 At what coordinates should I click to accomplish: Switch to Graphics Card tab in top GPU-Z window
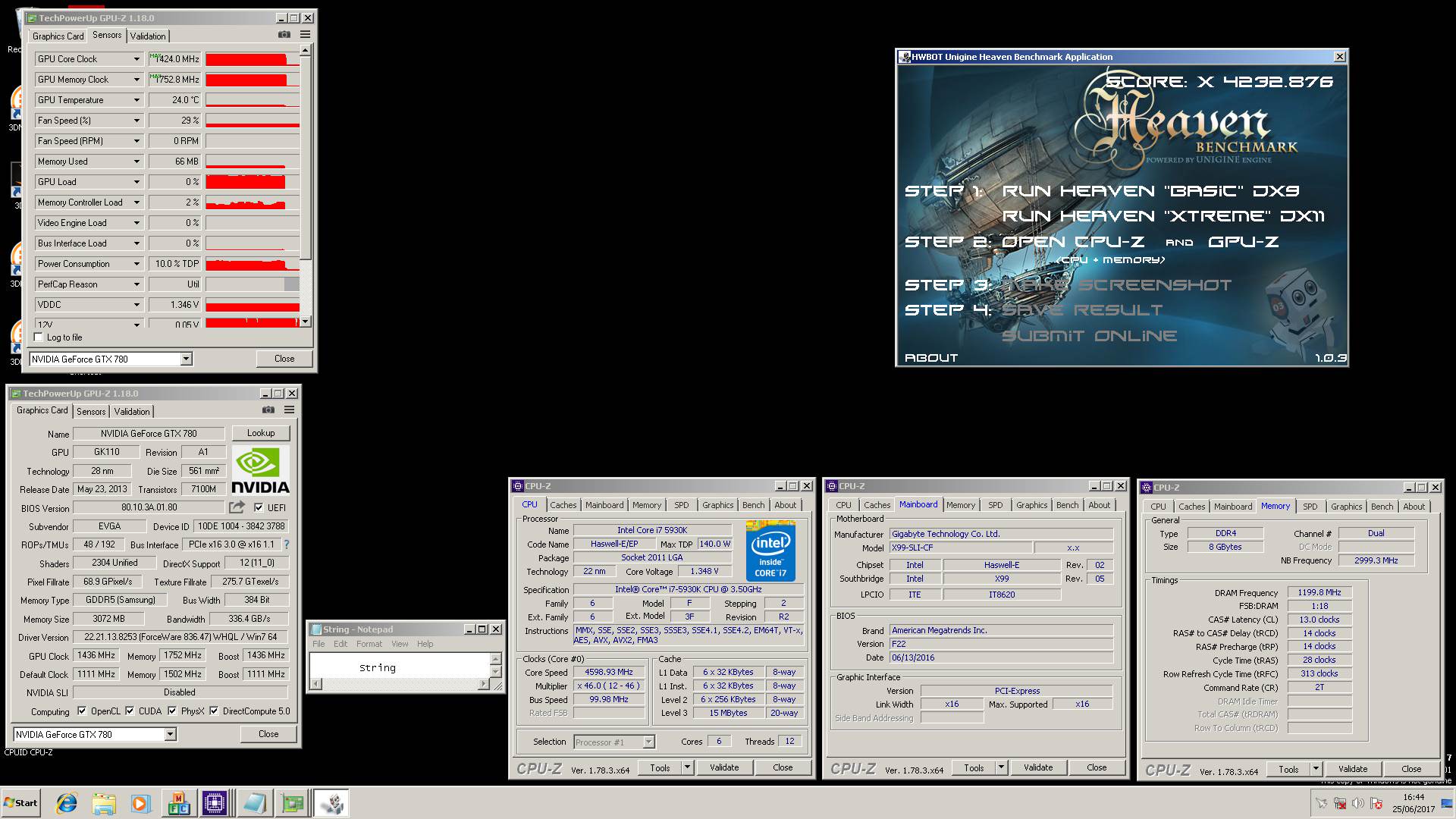point(58,36)
